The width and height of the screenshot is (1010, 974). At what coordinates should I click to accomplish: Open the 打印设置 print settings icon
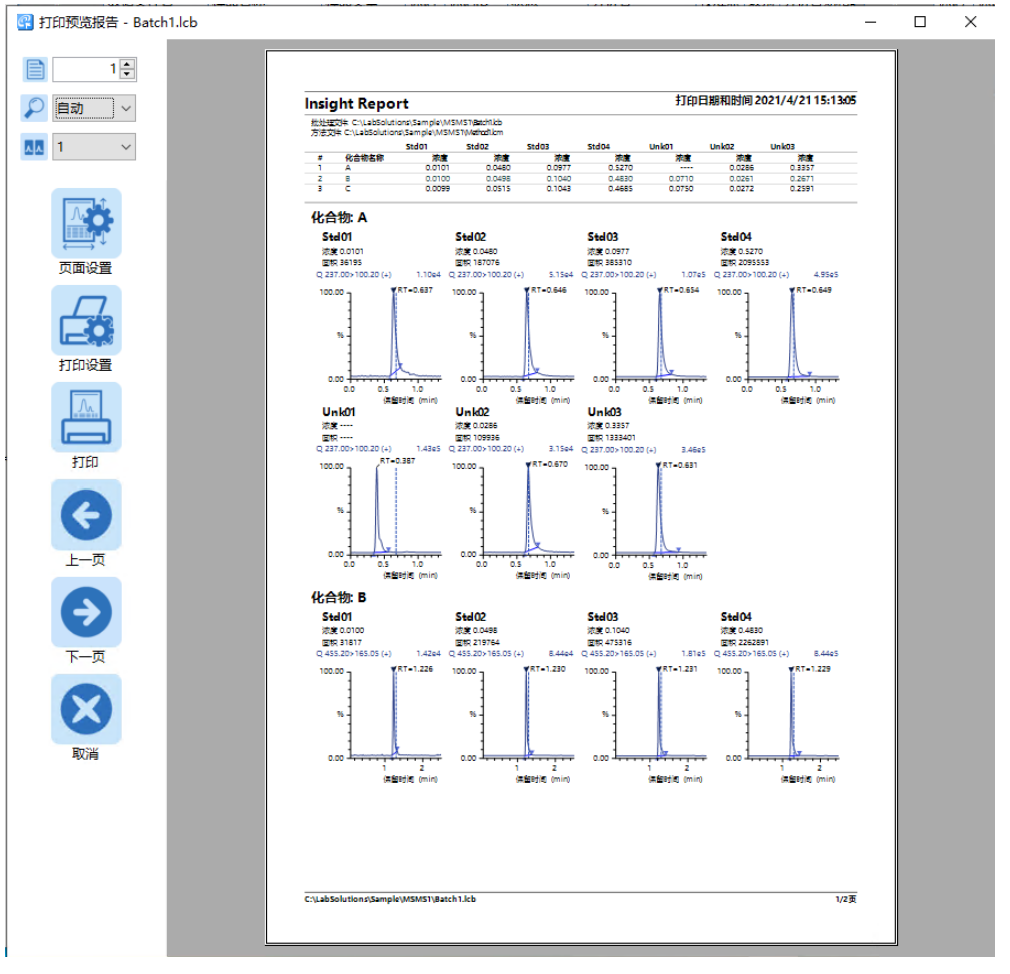[86, 320]
